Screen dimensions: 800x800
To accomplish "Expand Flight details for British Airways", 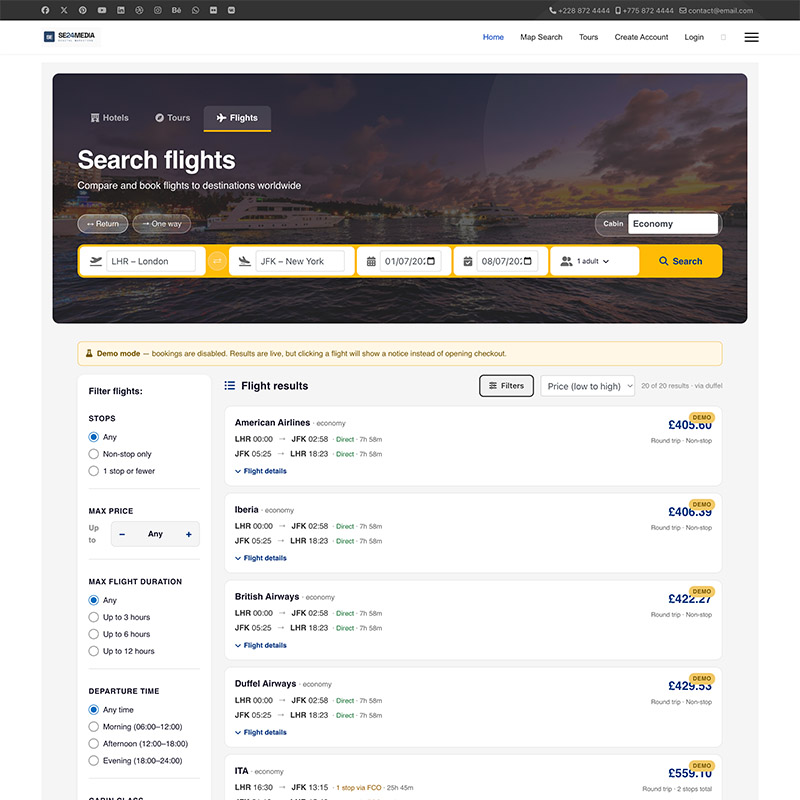I will 261,645.
